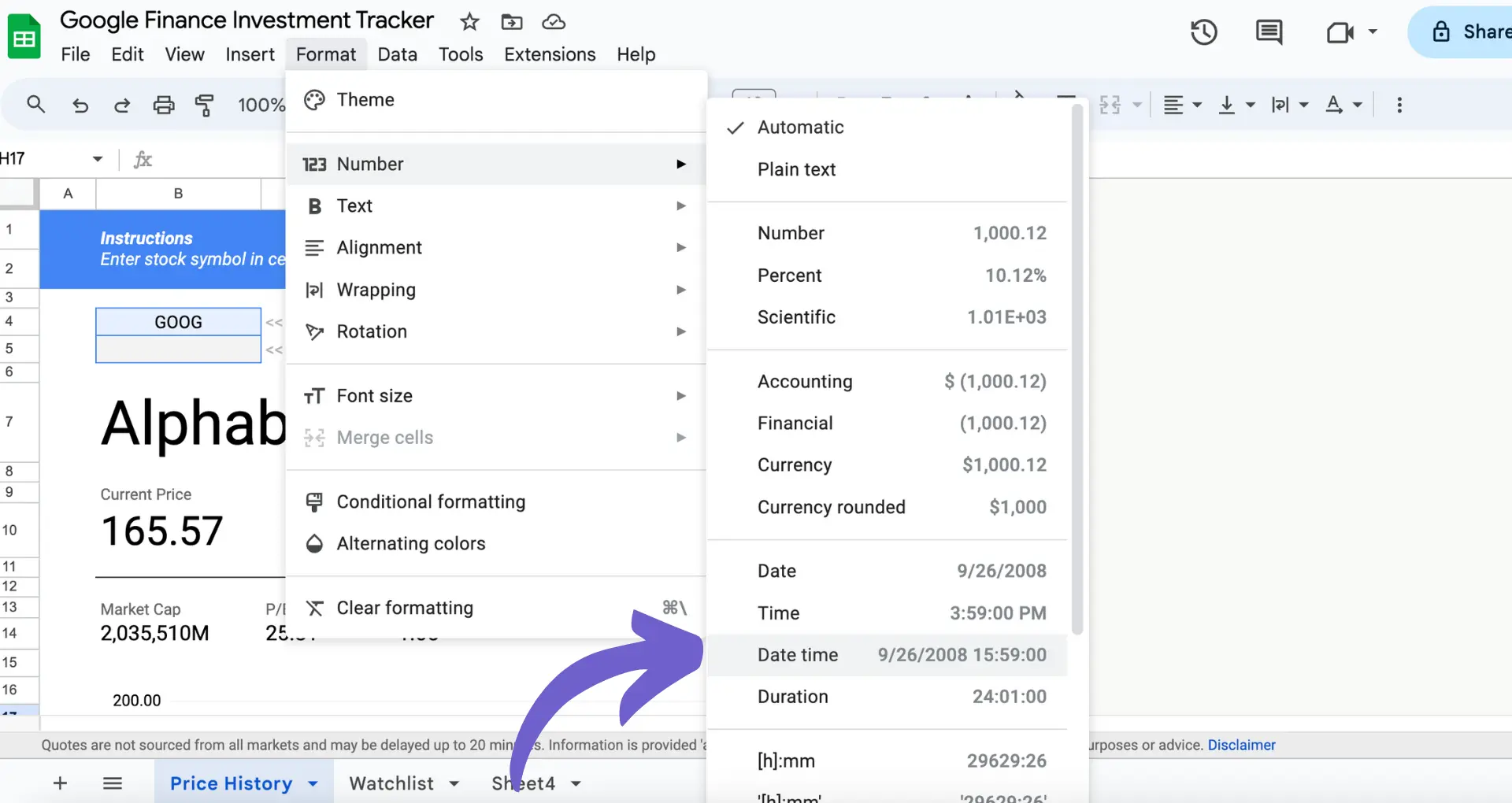The image size is (1512, 803).
Task: Click the number format submenu scrollbar
Action: tap(1077, 370)
